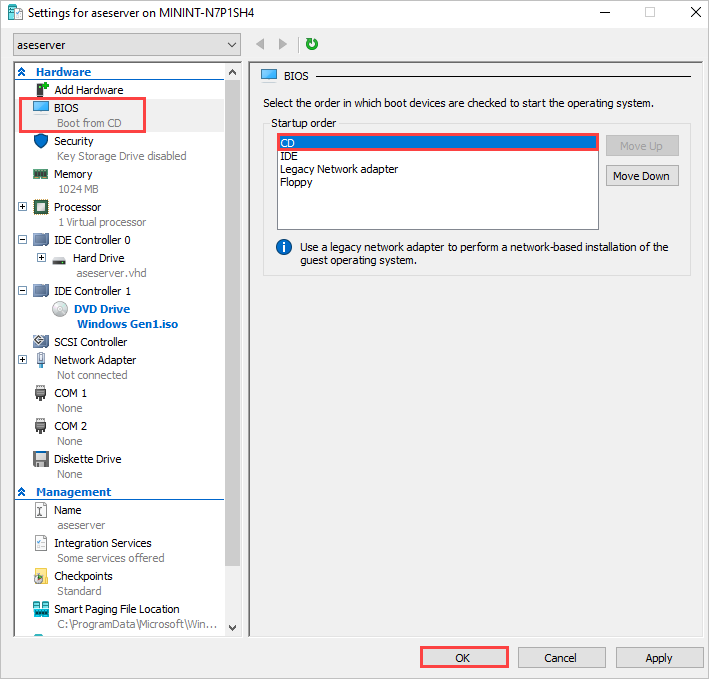
Task: Collapse the Hardware section chevron
Action: [21, 72]
